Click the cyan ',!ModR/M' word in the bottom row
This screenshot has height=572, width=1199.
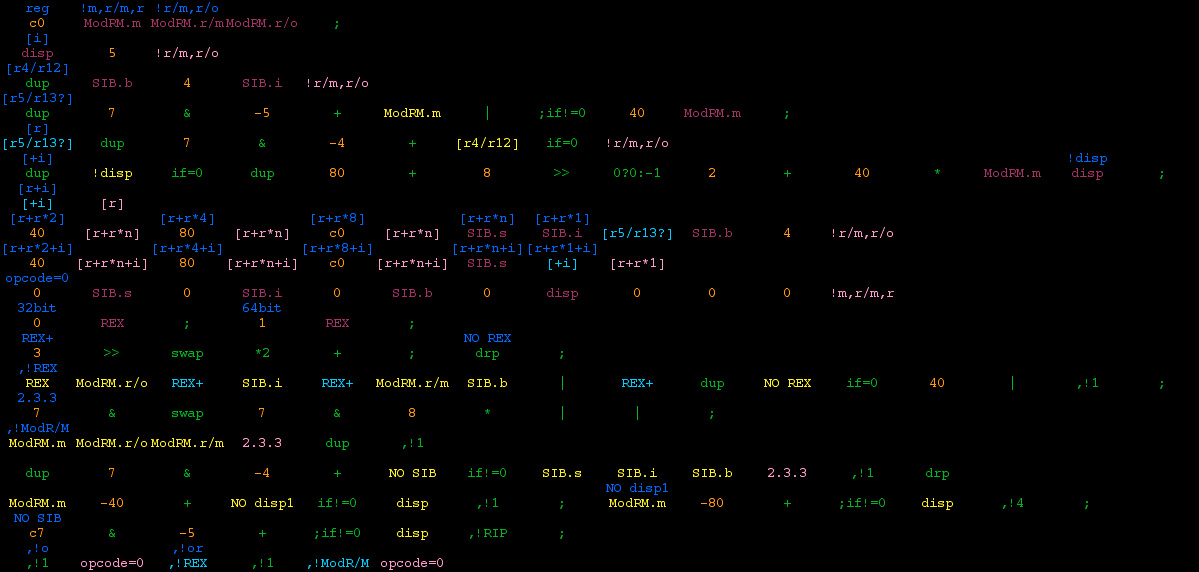tap(336, 564)
